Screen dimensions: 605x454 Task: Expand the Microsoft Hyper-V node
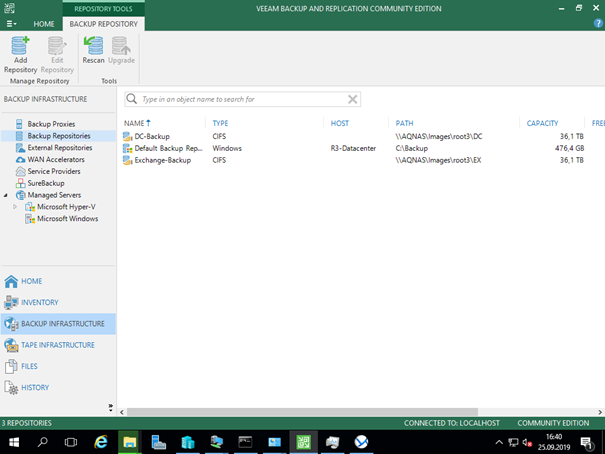[15, 207]
